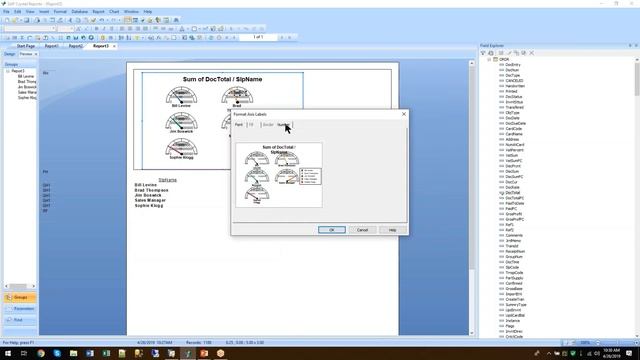Select the DocEntry field

coord(513,65)
